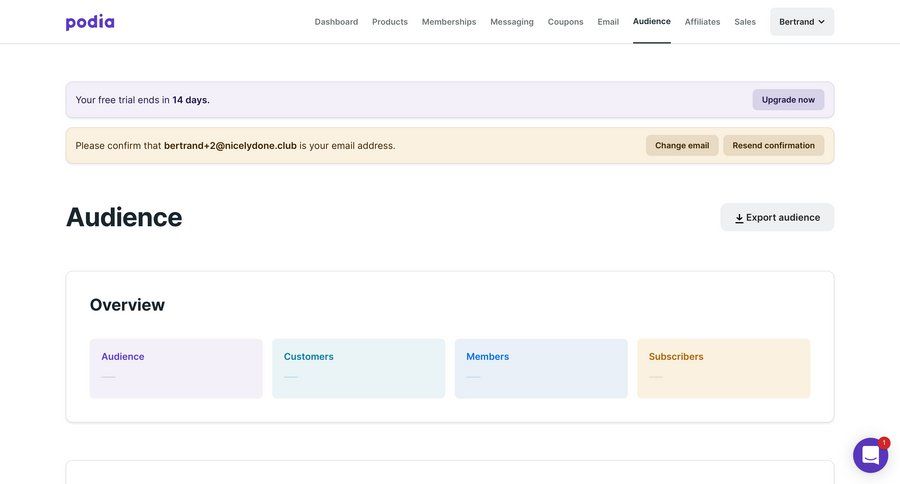Click the Upgrade now button
This screenshot has height=484, width=900.
[x=788, y=100]
